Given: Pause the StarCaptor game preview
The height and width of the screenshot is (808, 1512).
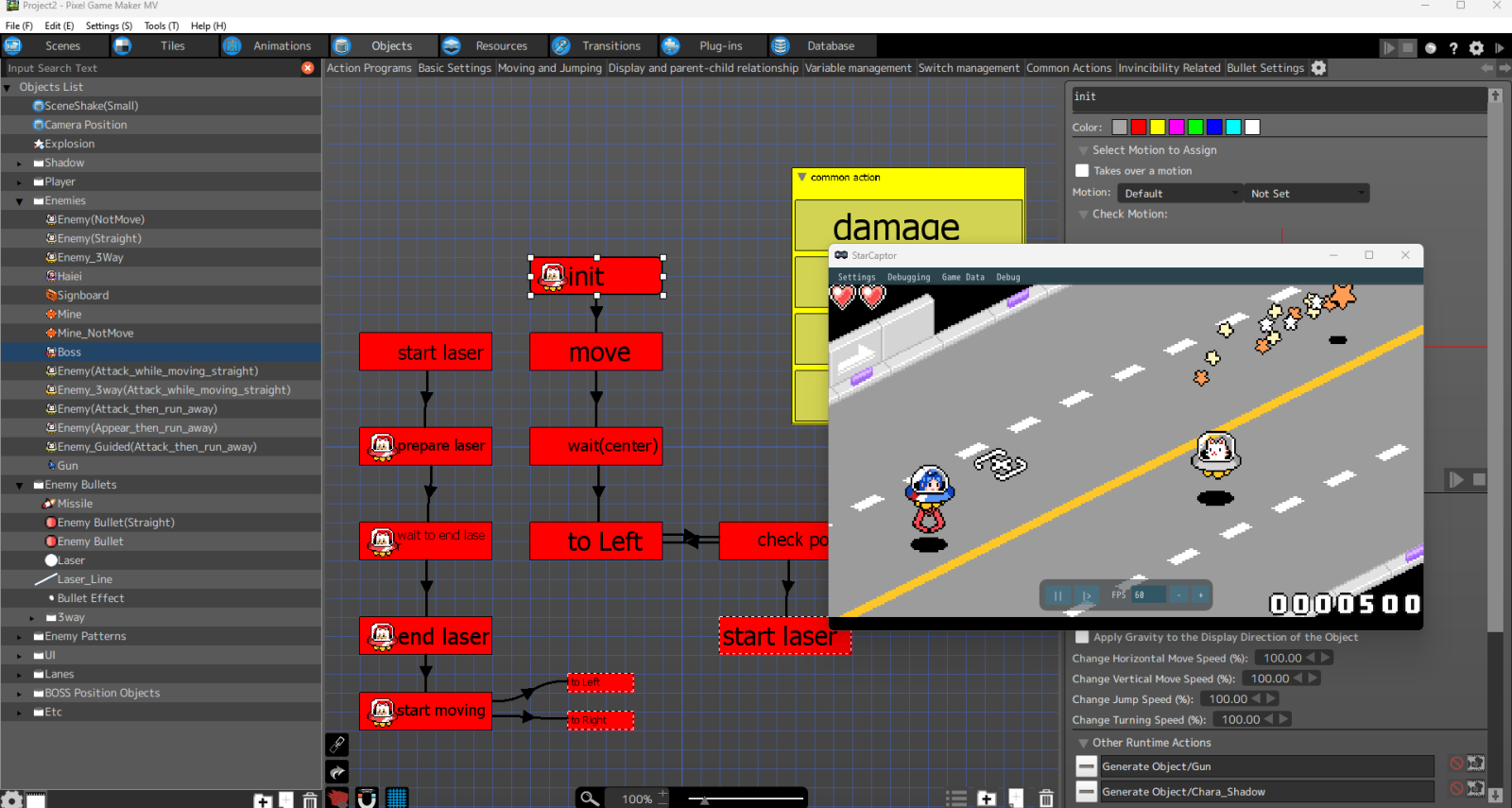Looking at the screenshot, I should (x=1058, y=595).
